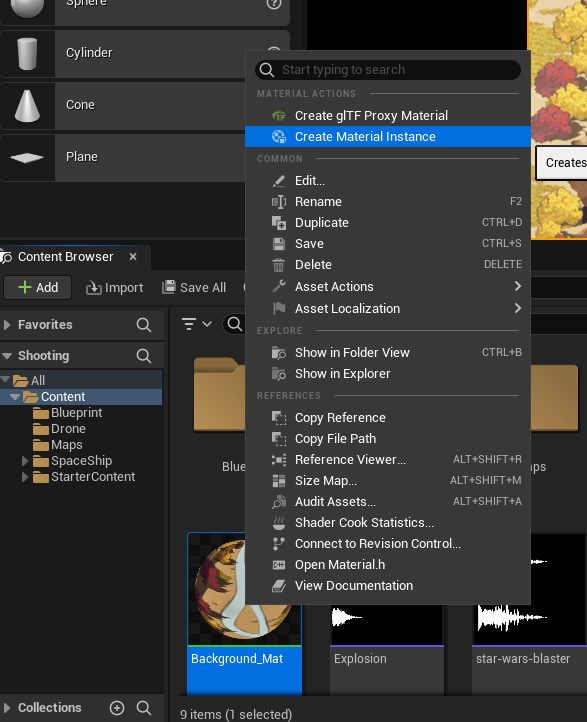The width and height of the screenshot is (587, 722).
Task: Select Create glTF Proxy Material option
Action: pos(388,116)
